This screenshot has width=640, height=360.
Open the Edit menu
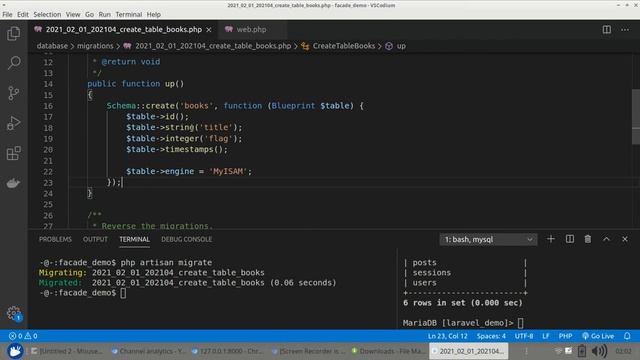pyautogui.click(x=23, y=14)
